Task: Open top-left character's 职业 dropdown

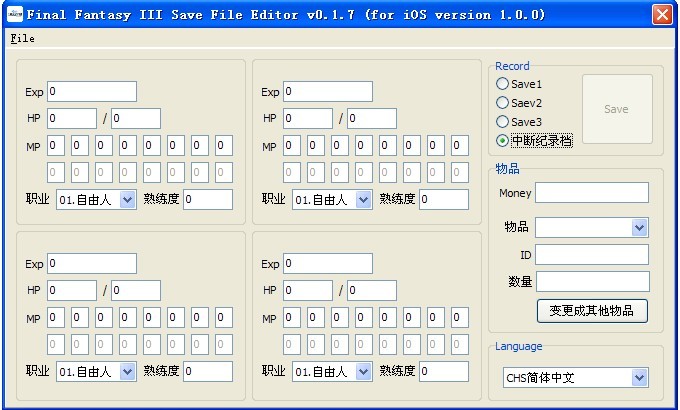Action: (x=96, y=200)
